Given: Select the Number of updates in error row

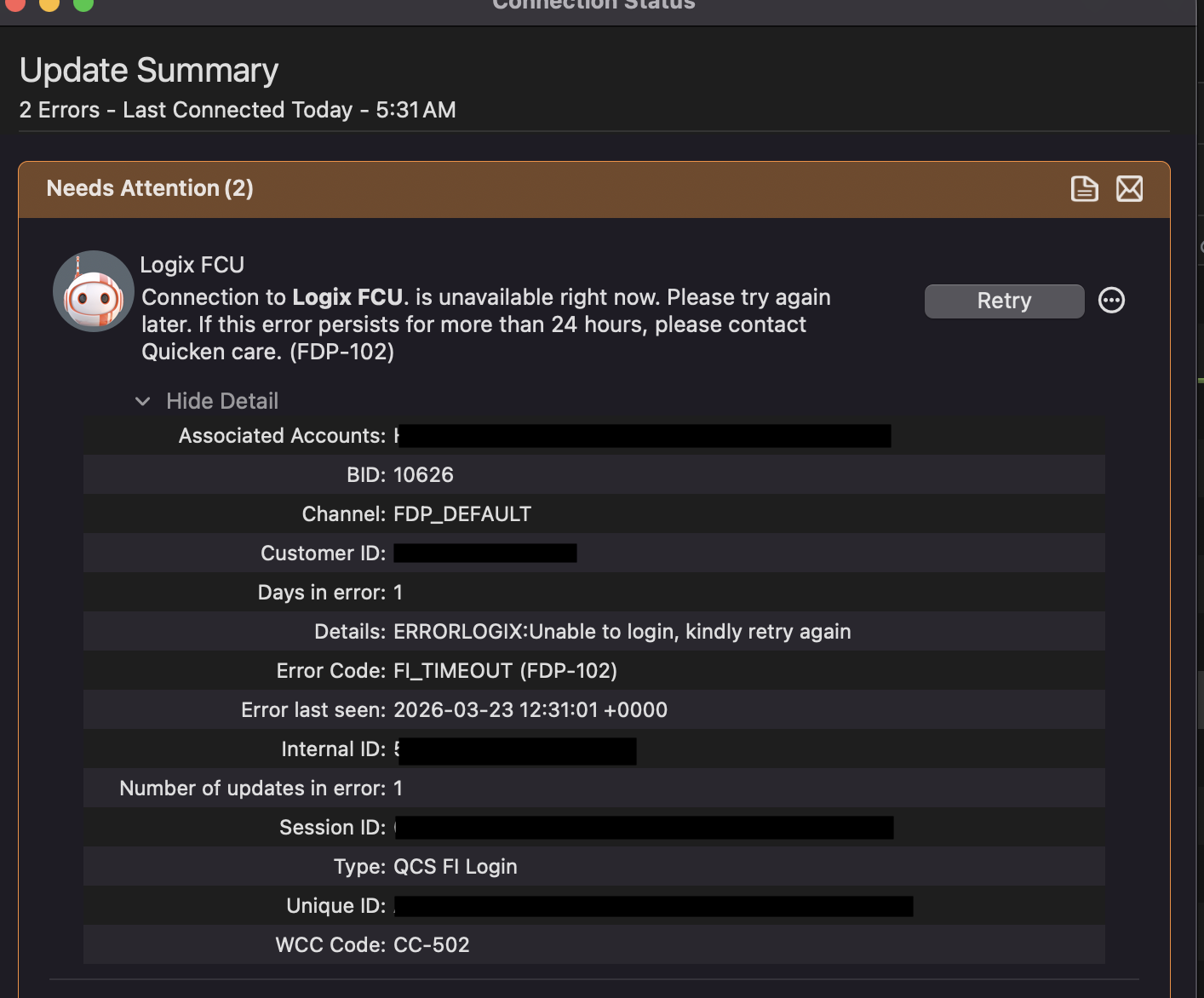Looking at the screenshot, I should pos(594,789).
